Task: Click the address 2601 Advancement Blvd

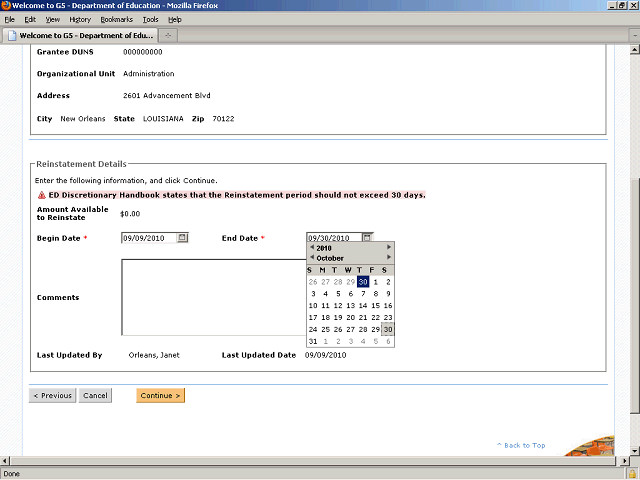Action: click(167, 96)
